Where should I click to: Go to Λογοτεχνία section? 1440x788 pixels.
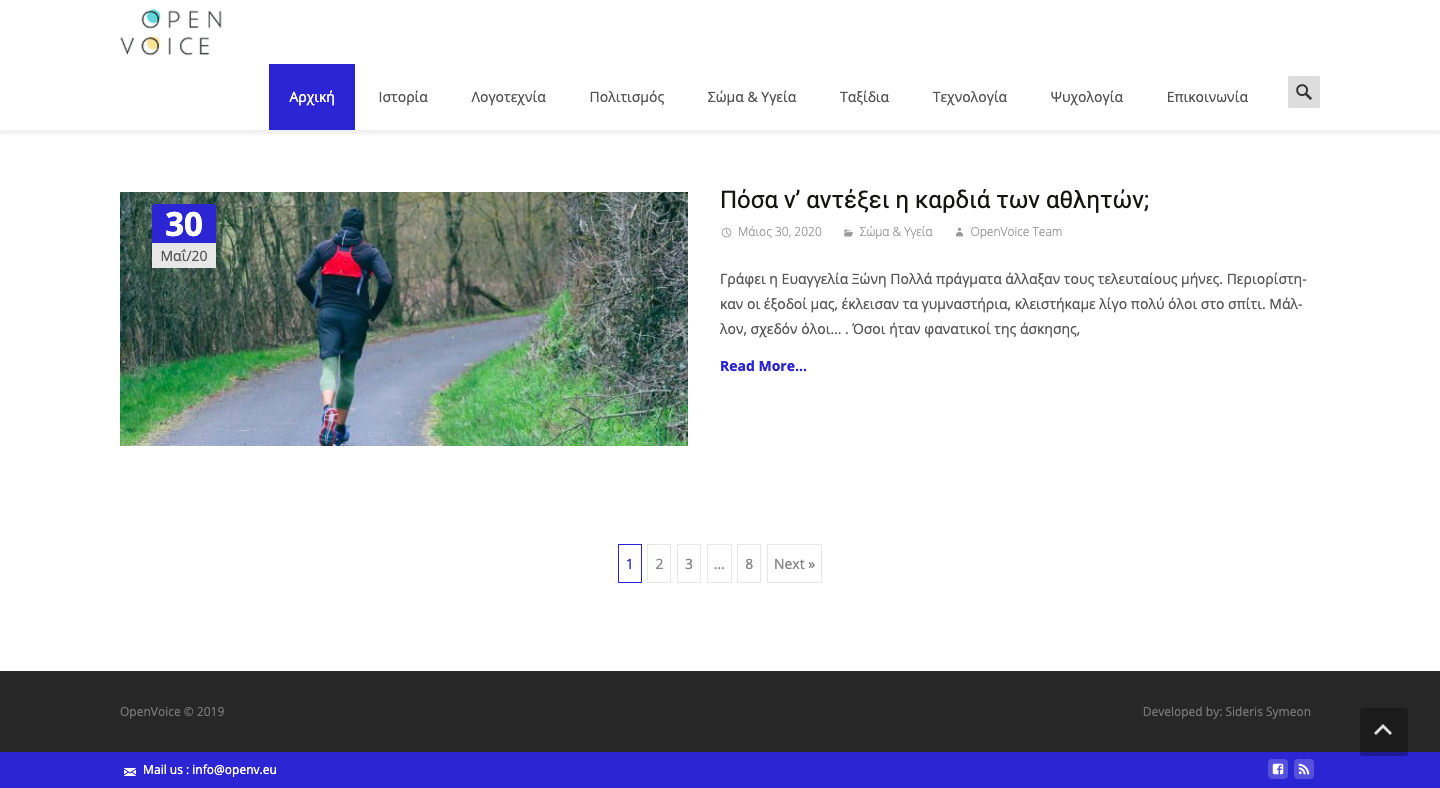pyautogui.click(x=508, y=97)
